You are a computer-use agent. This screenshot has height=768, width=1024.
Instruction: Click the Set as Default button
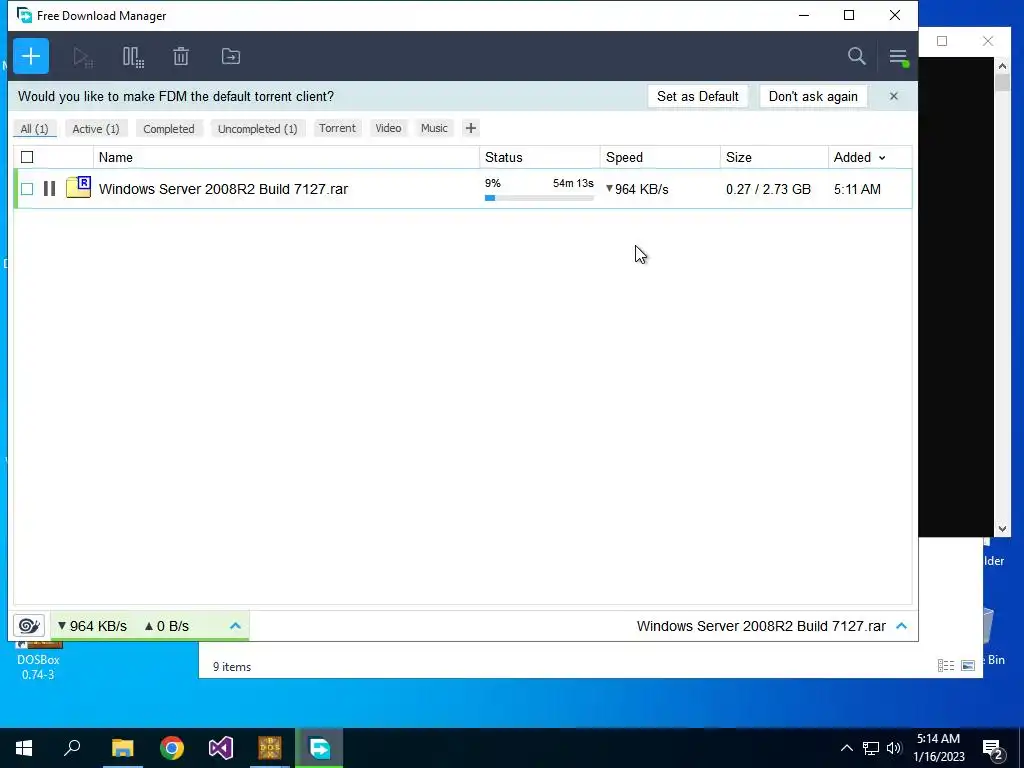(697, 97)
